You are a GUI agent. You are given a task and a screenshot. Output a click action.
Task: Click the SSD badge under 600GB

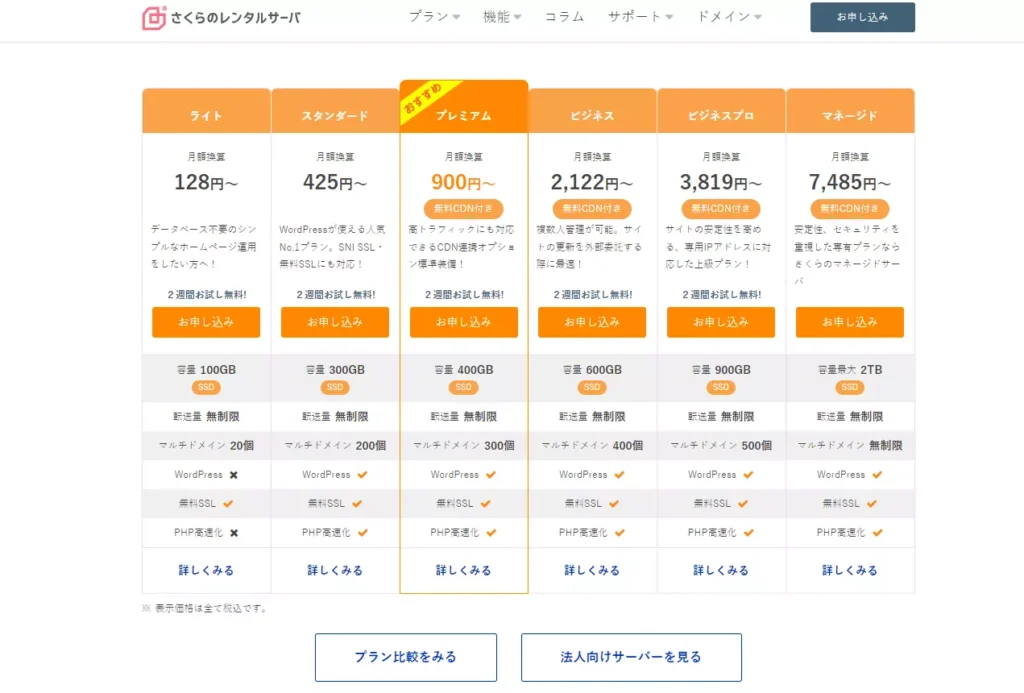592,387
